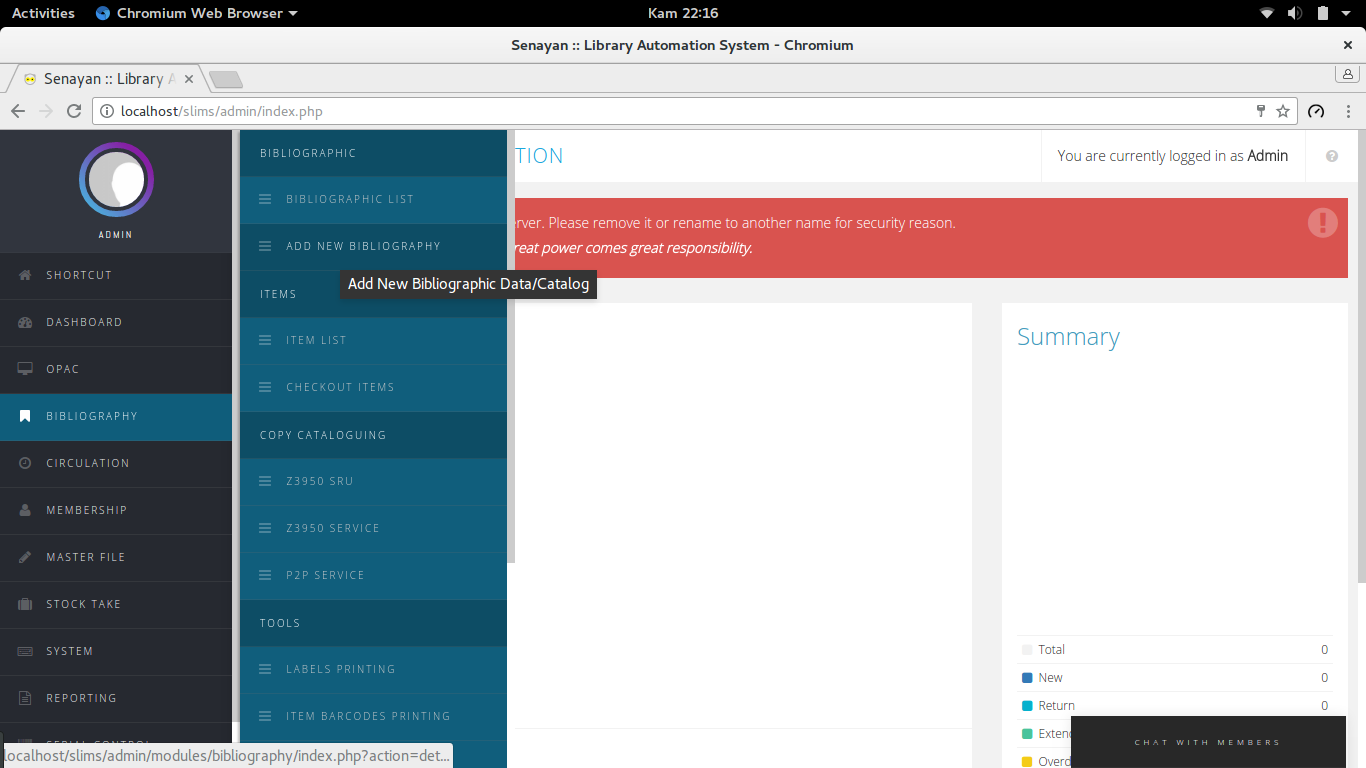1366x768 pixels.
Task: Open Membership via the person icon
Action: (x=25, y=510)
